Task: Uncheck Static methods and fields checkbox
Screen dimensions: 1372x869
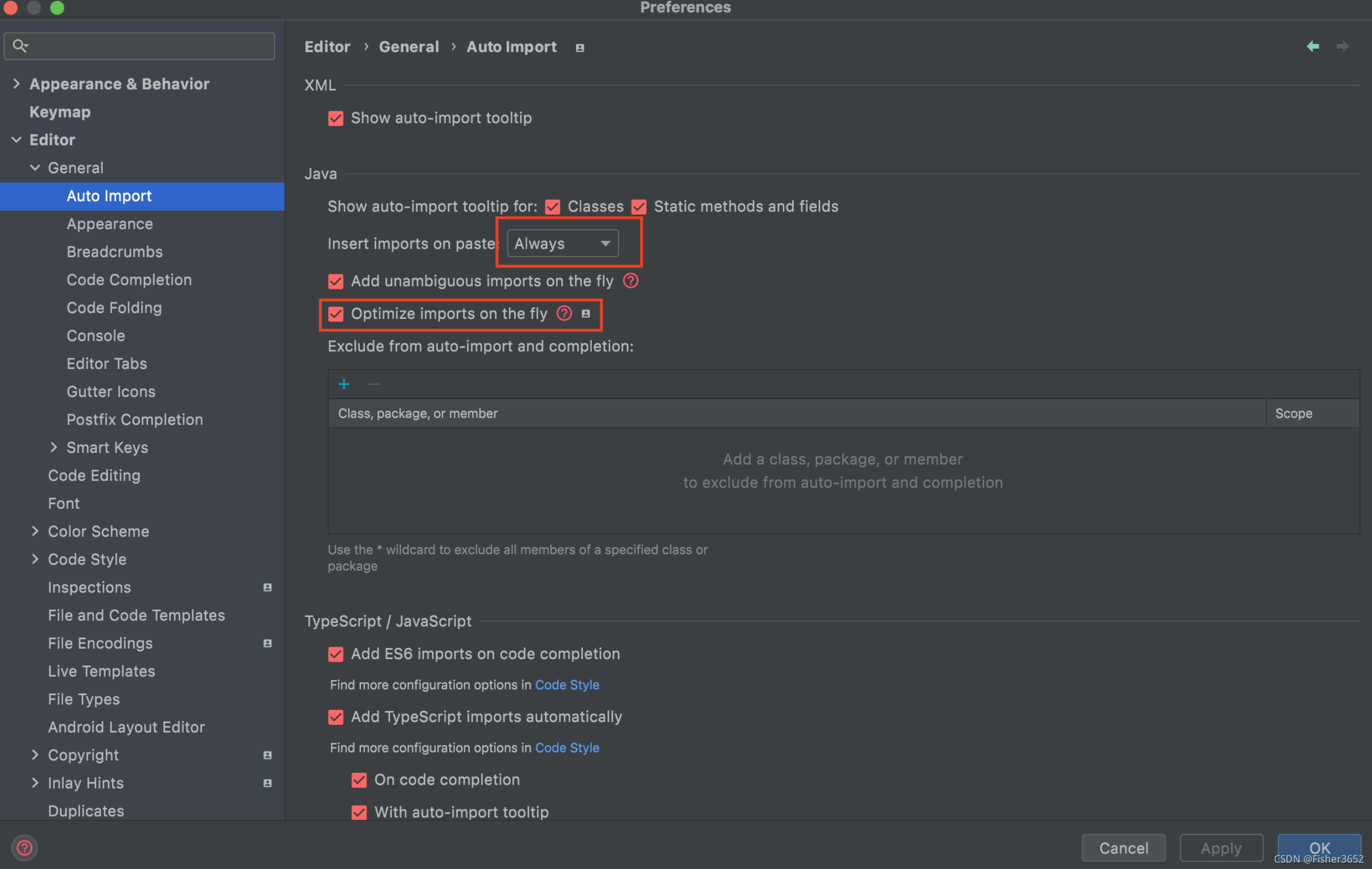Action: pyautogui.click(x=638, y=207)
